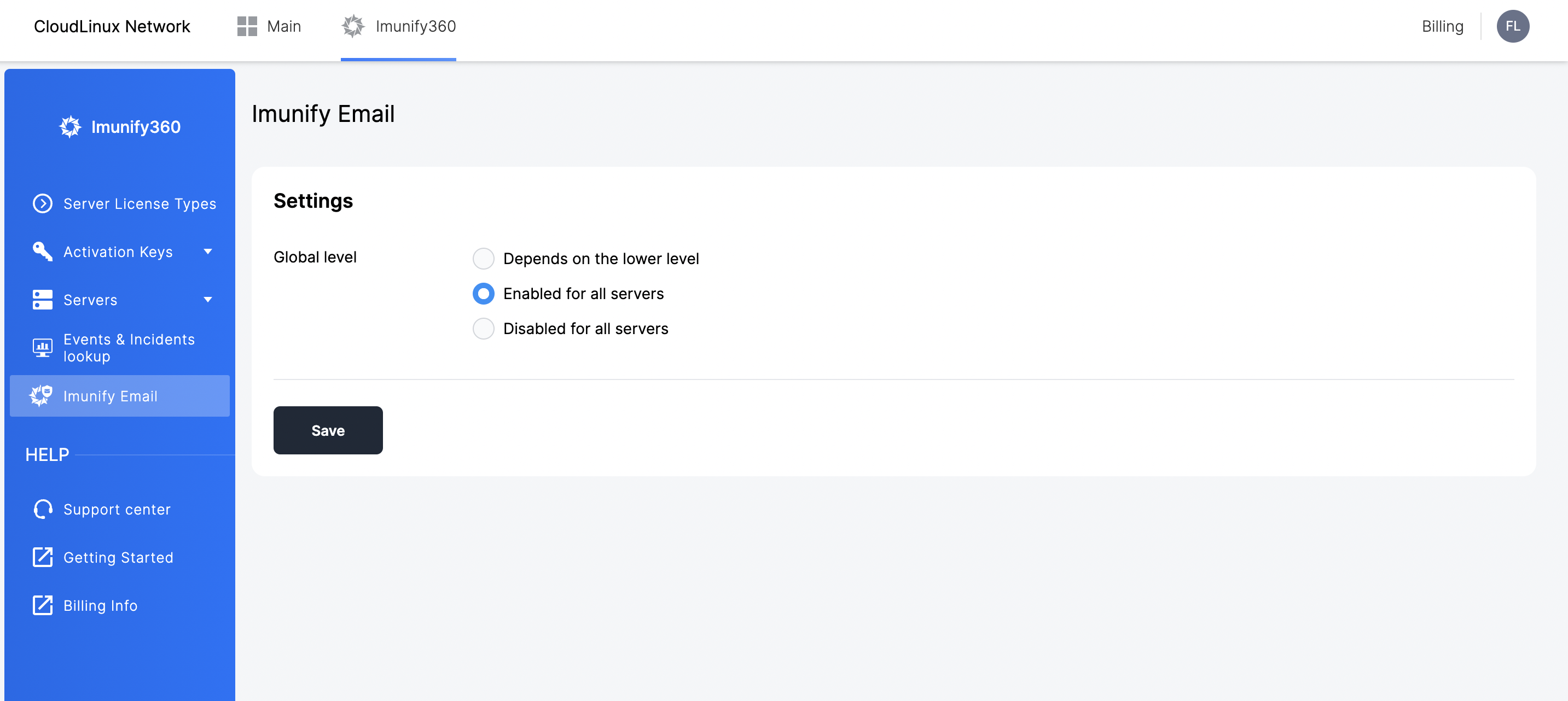
Task: Click the Billing Info external link icon
Action: click(x=42, y=605)
